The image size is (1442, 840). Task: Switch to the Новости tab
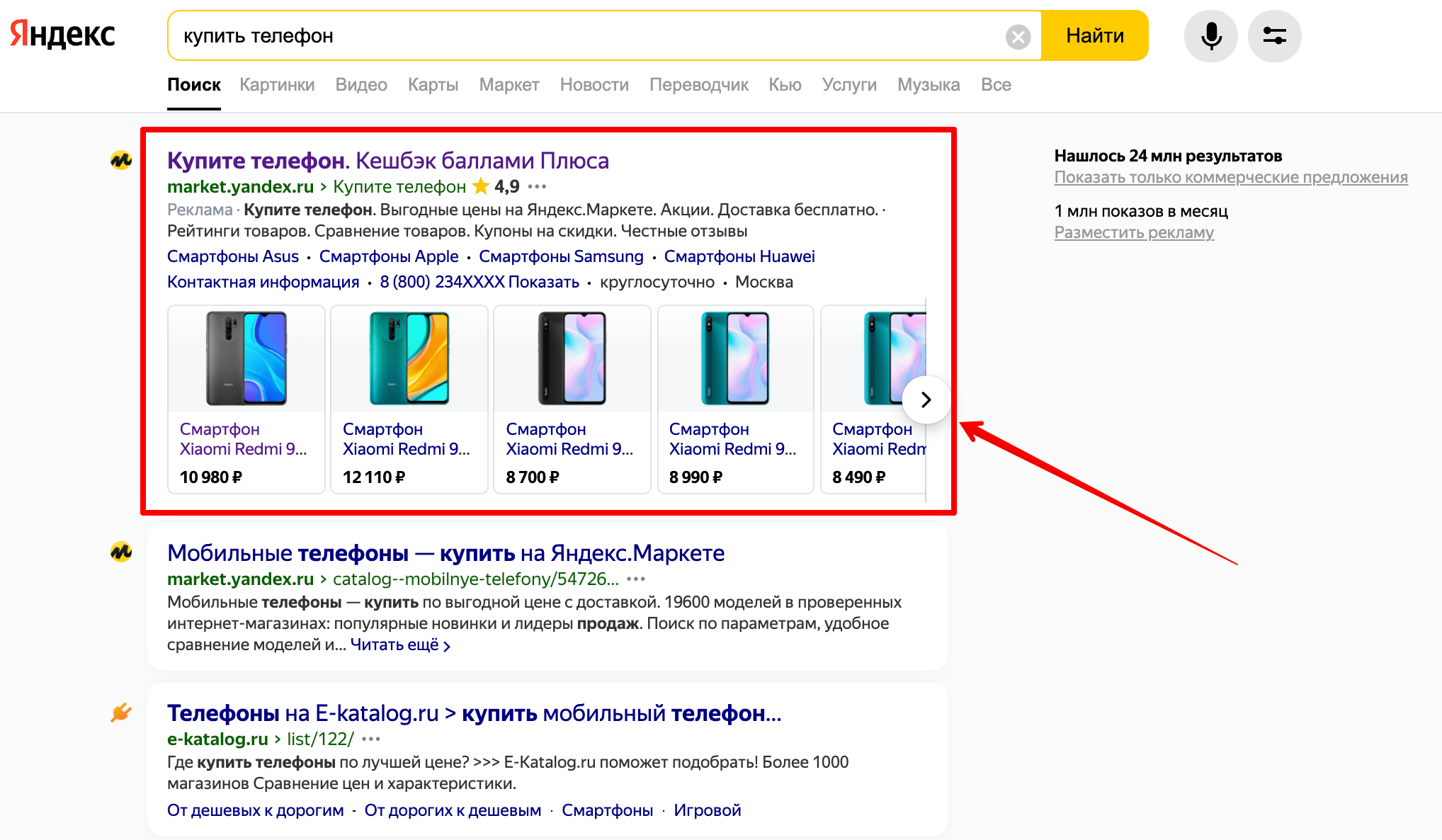tap(594, 85)
